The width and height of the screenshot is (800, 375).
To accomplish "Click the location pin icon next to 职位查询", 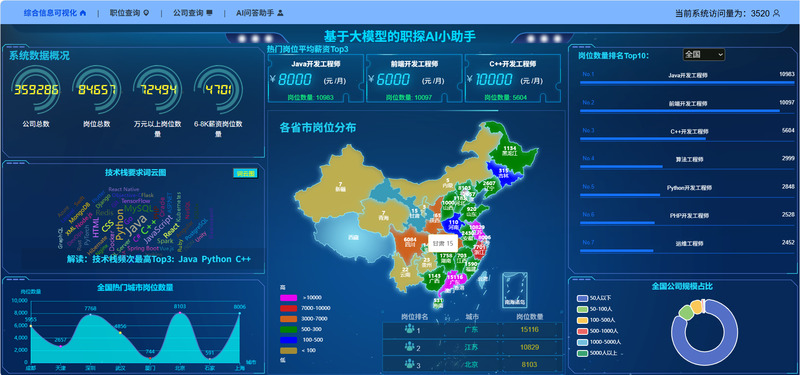I will pos(146,13).
